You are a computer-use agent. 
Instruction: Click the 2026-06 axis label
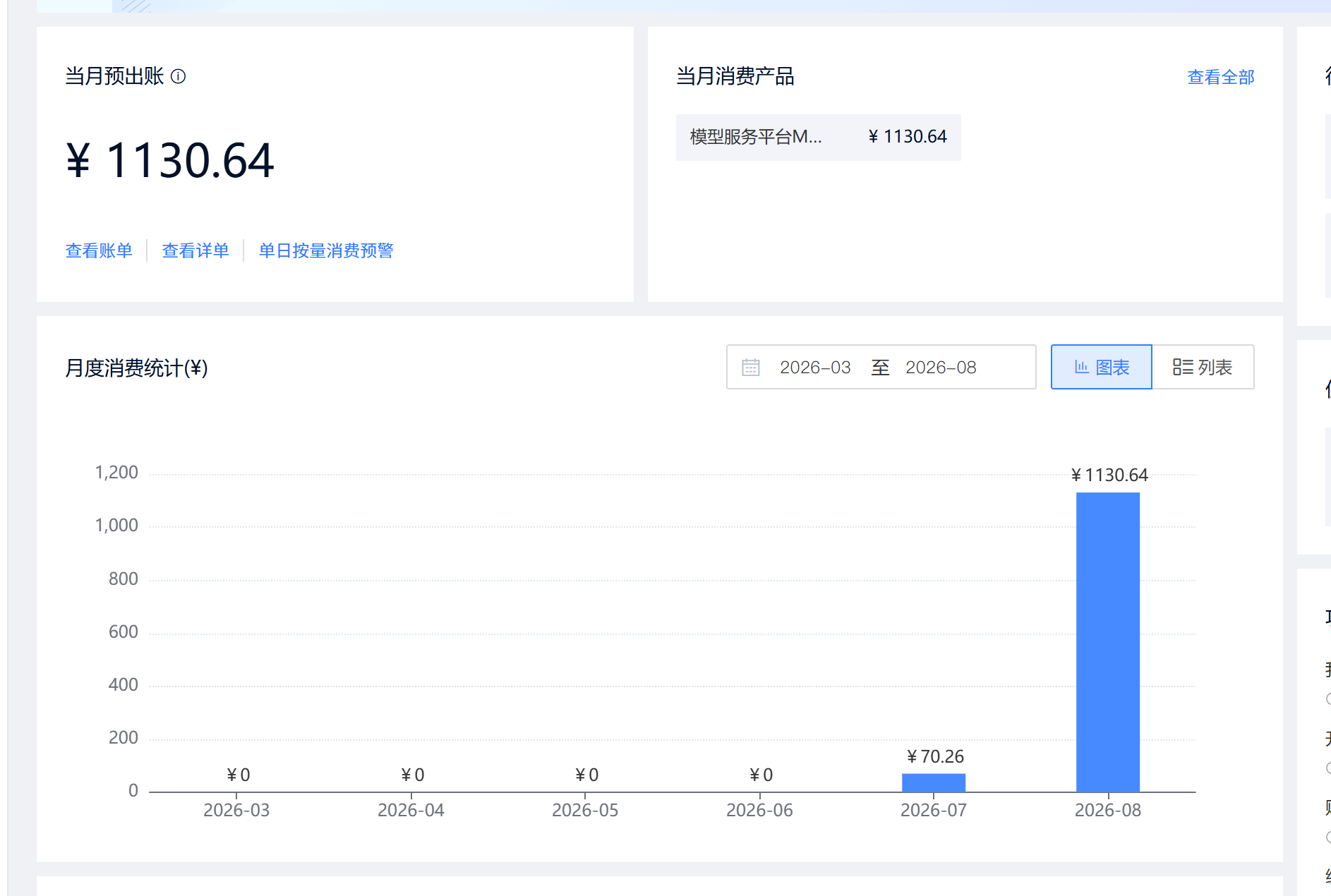click(x=759, y=811)
